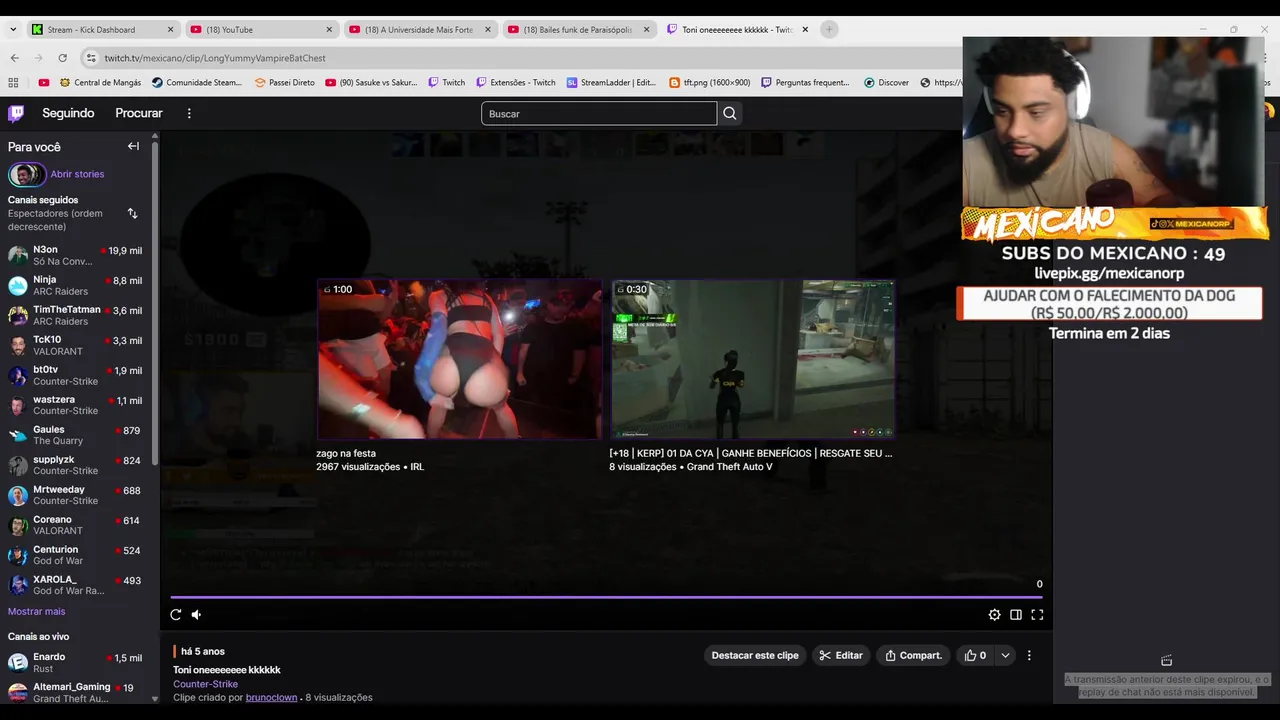The image size is (1280, 720).
Task: Play the KERP 01 DA CYA thumbnail
Action: pyautogui.click(x=753, y=360)
